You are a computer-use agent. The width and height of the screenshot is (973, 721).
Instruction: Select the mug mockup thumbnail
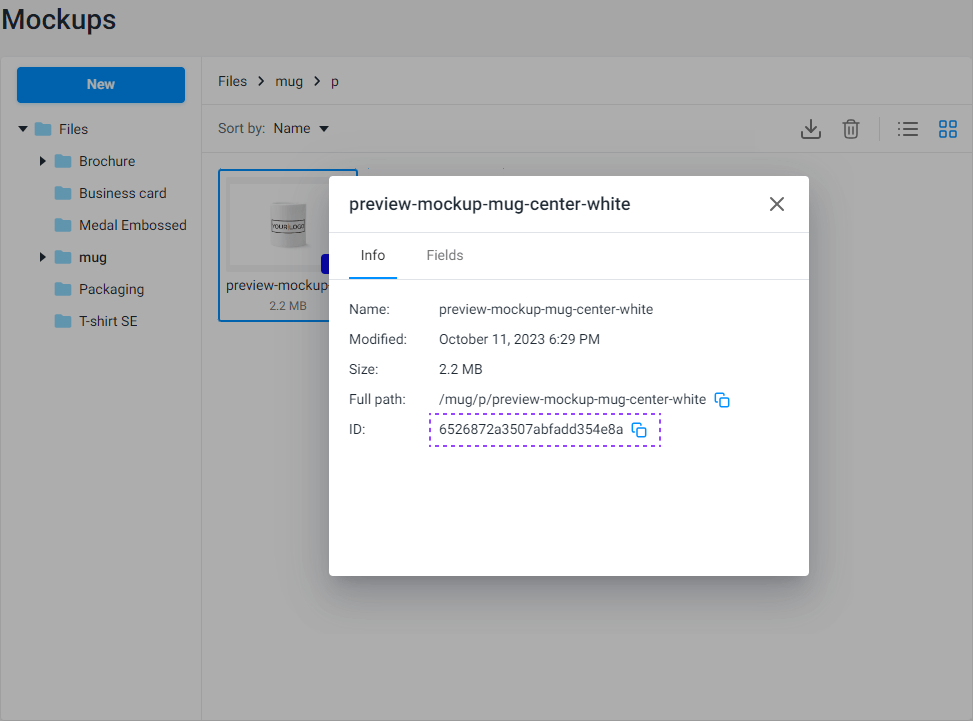(279, 225)
